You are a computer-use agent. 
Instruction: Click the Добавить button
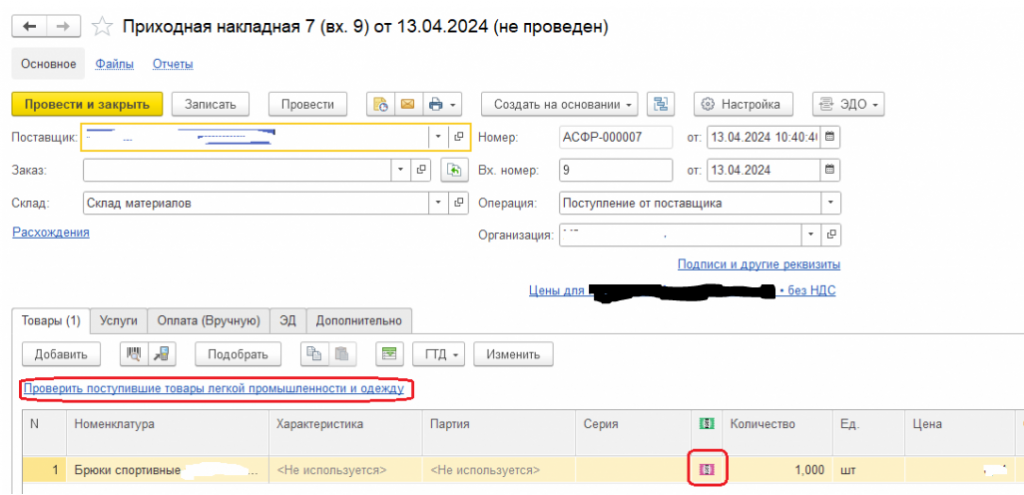pyautogui.click(x=61, y=355)
